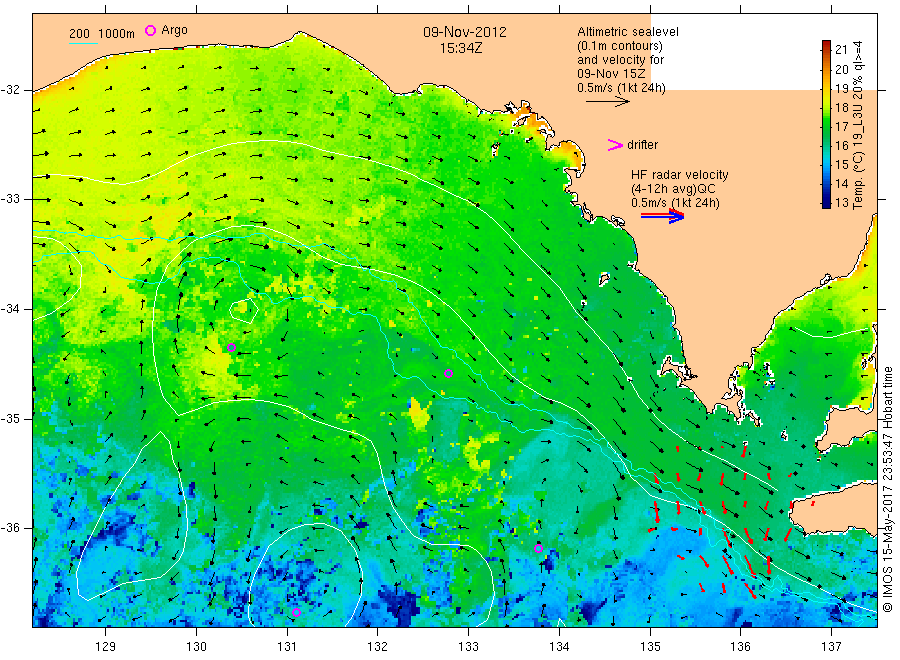Click the longitude label 136

click(740, 647)
